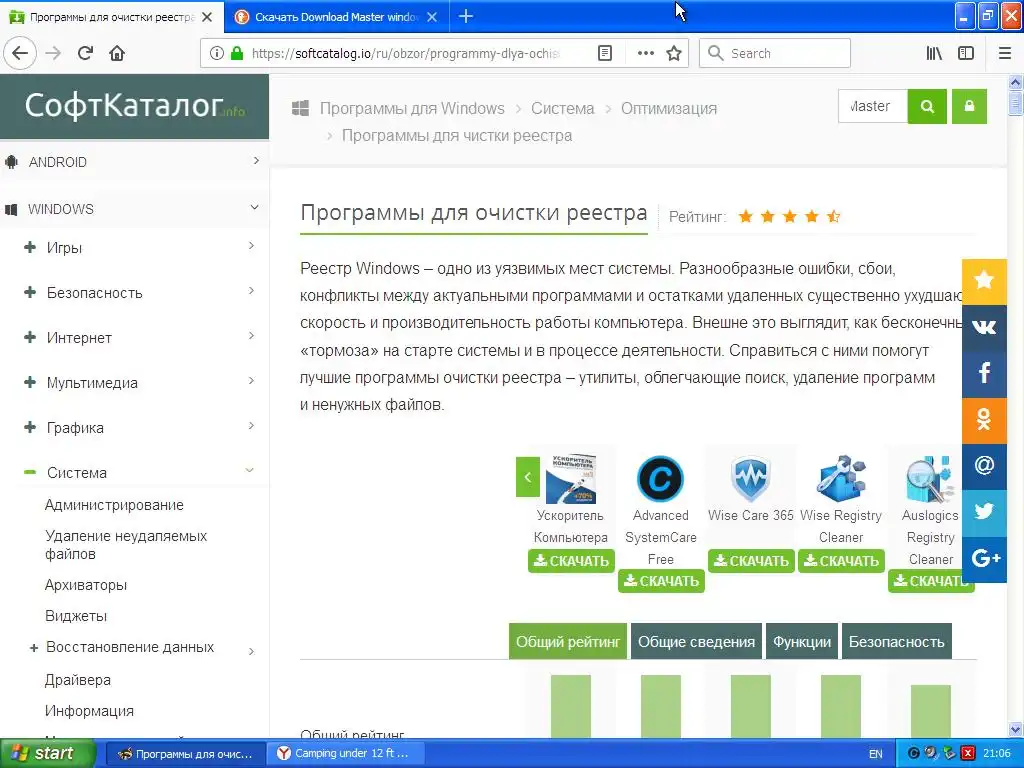Image resolution: width=1024 pixels, height=768 pixels.
Task: Focus the browser Search field
Action: coord(775,53)
